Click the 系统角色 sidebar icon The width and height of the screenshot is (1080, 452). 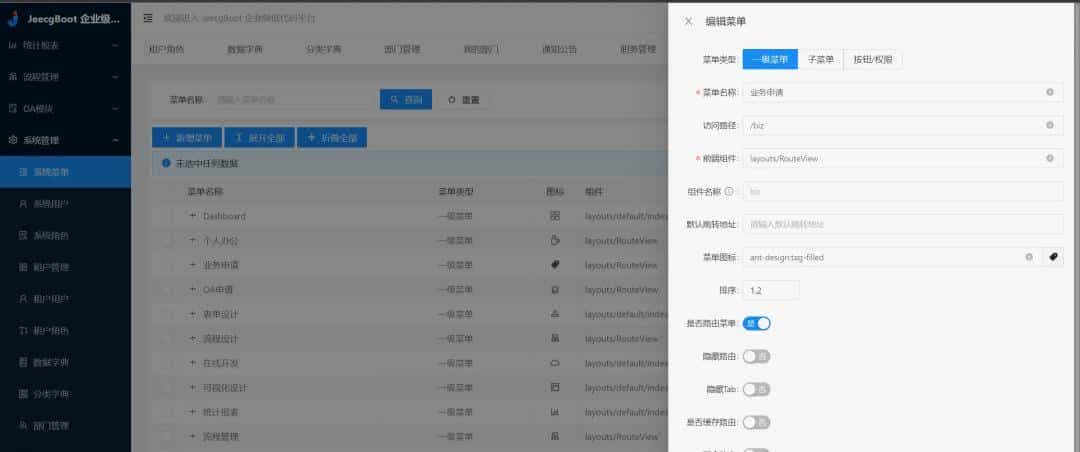tap(23, 236)
